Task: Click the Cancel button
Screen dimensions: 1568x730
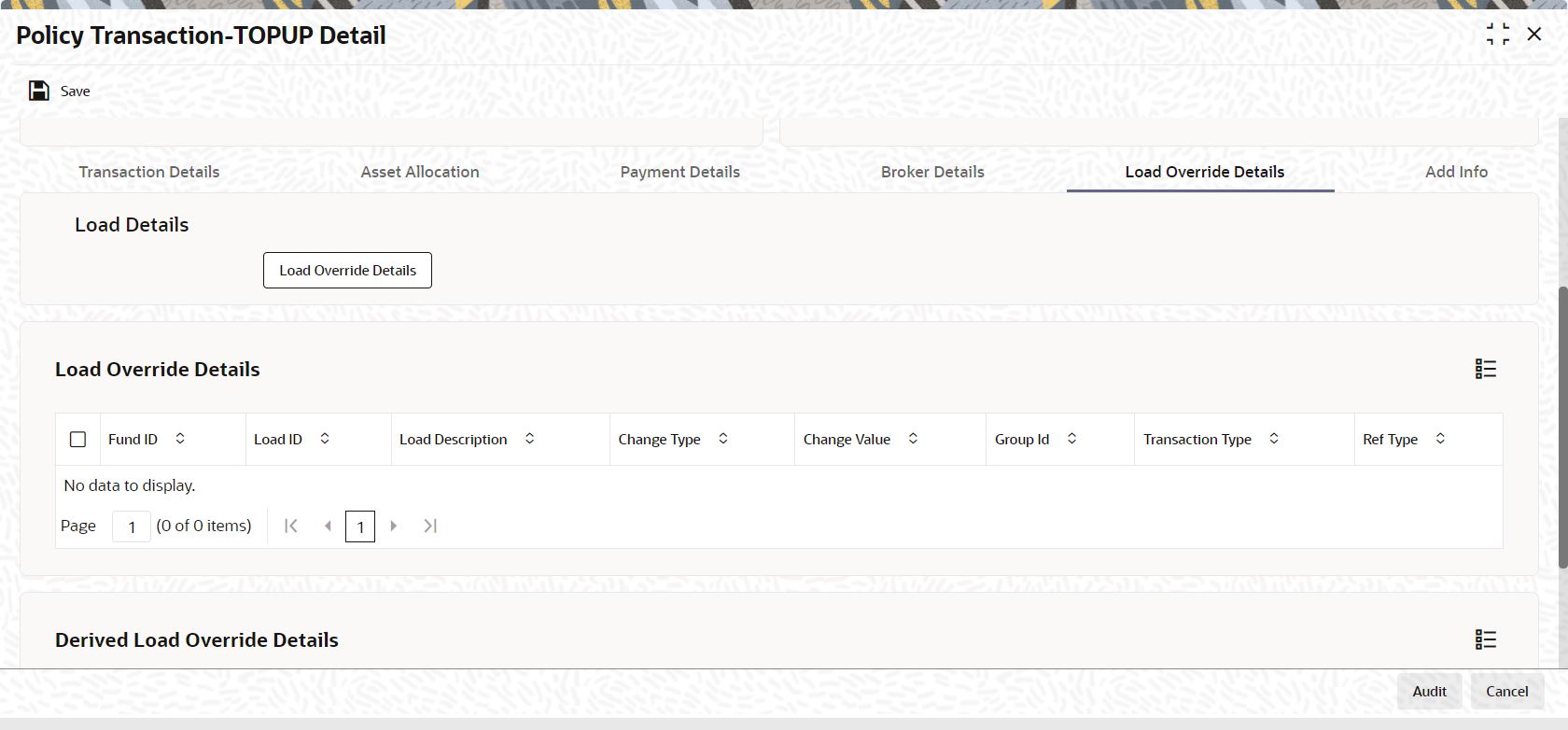Action: tap(1506, 691)
